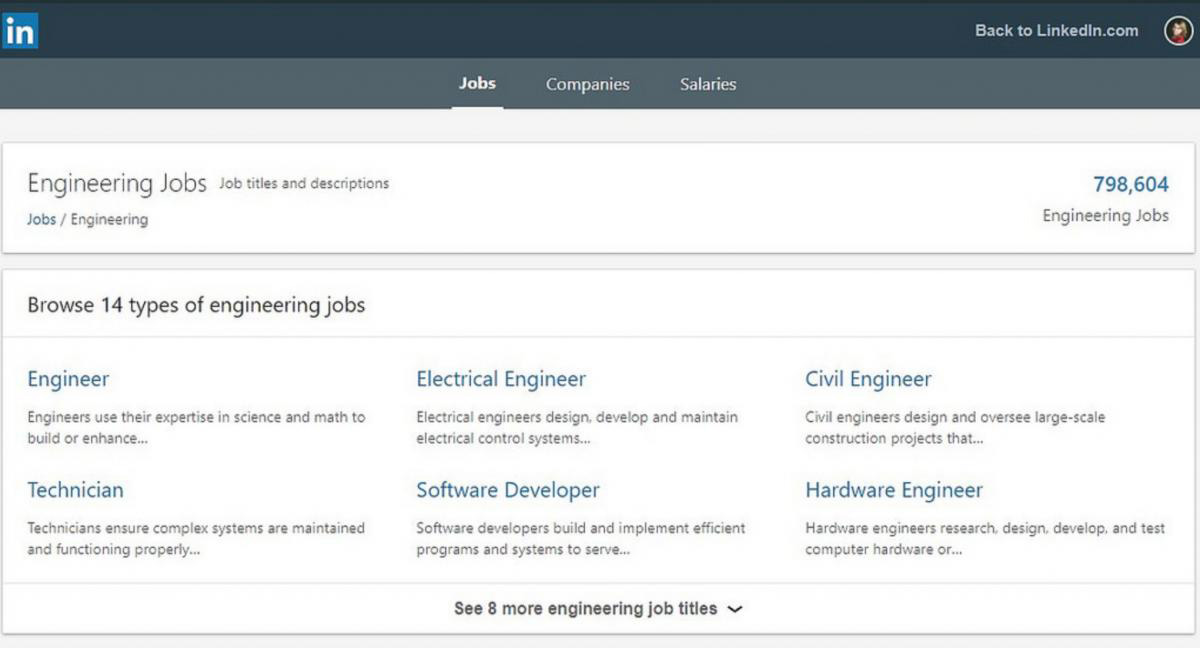Open the Electrical Engineer job title
This screenshot has width=1200, height=648.
pyautogui.click(x=501, y=379)
